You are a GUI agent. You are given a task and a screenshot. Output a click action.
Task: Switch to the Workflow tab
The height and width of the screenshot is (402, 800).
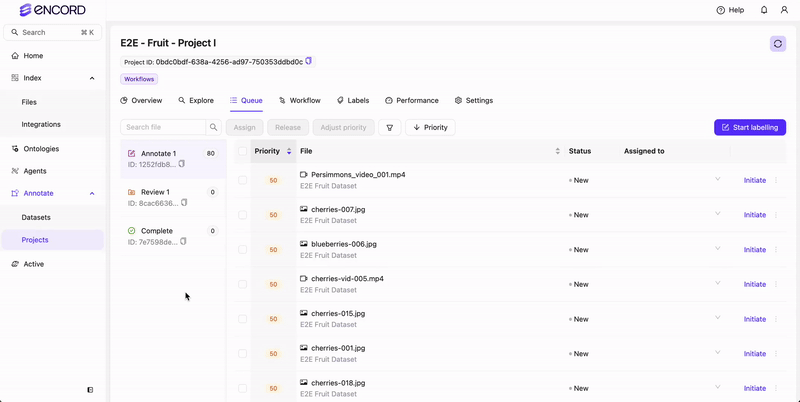coord(299,100)
